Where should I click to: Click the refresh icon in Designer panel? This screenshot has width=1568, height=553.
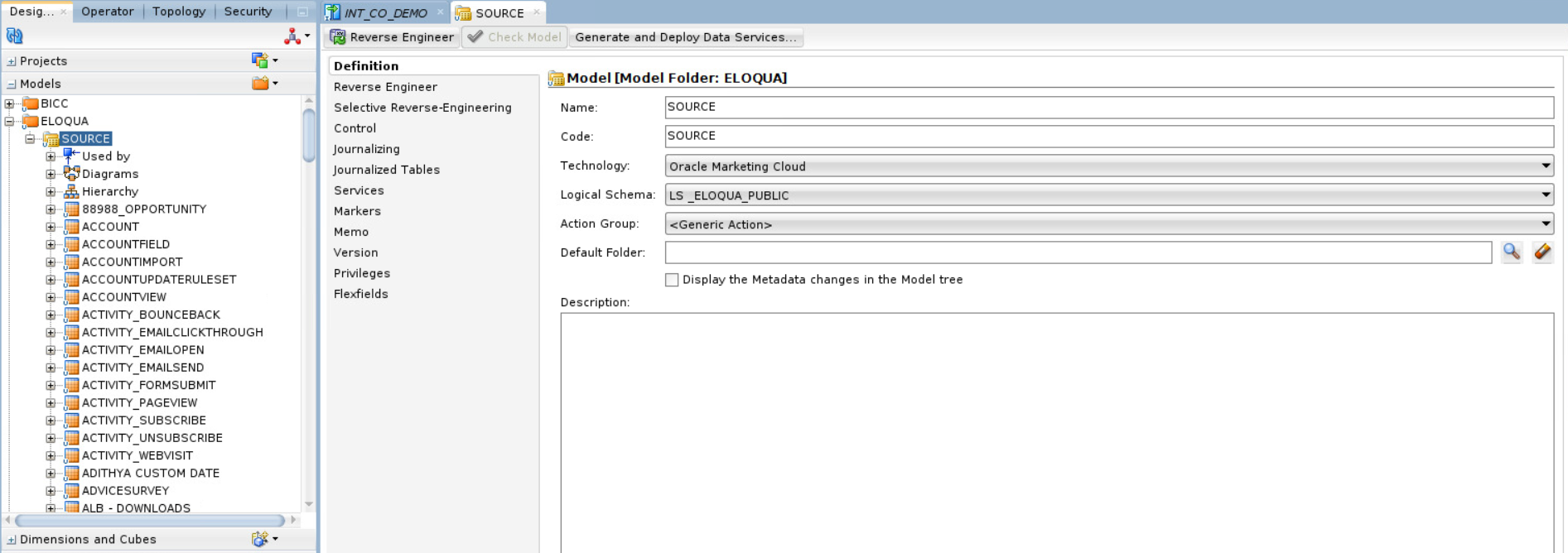pyautogui.click(x=14, y=36)
